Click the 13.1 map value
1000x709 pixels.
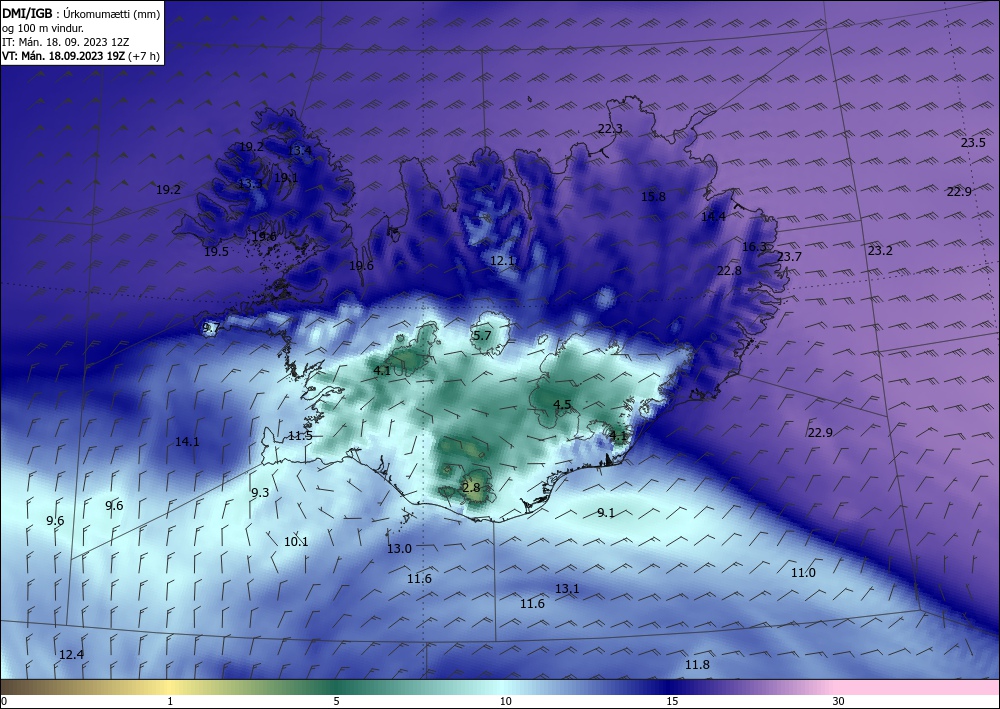pos(567,589)
